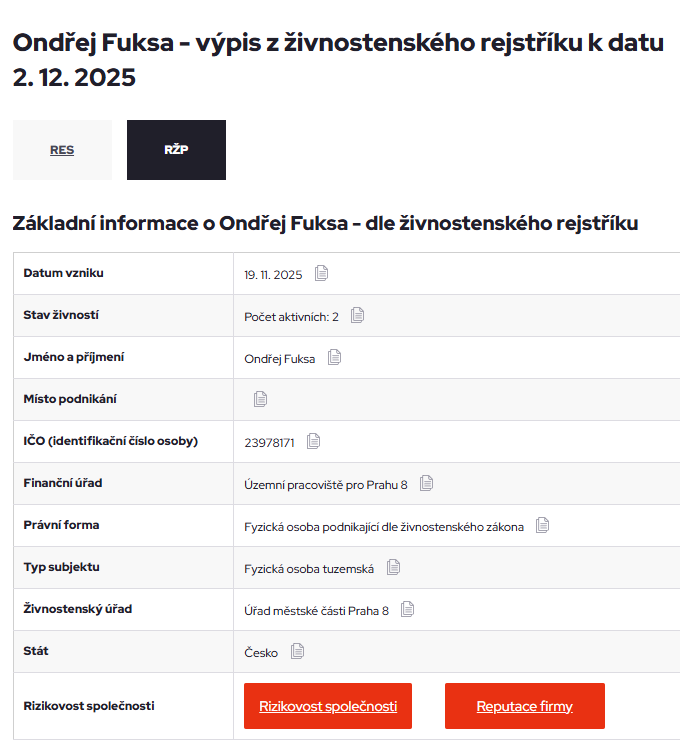Copy the Datum vzniku value icon
The height and width of the screenshot is (755, 680).
(321, 273)
